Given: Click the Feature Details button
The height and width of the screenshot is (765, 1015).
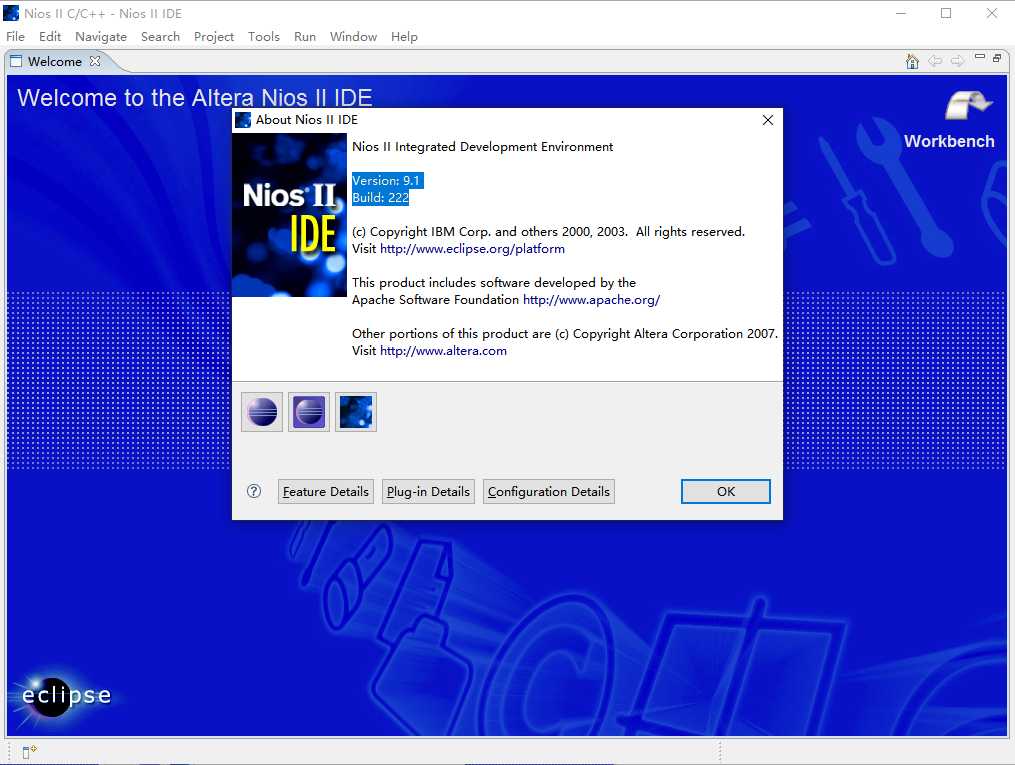Looking at the screenshot, I should click(x=326, y=492).
